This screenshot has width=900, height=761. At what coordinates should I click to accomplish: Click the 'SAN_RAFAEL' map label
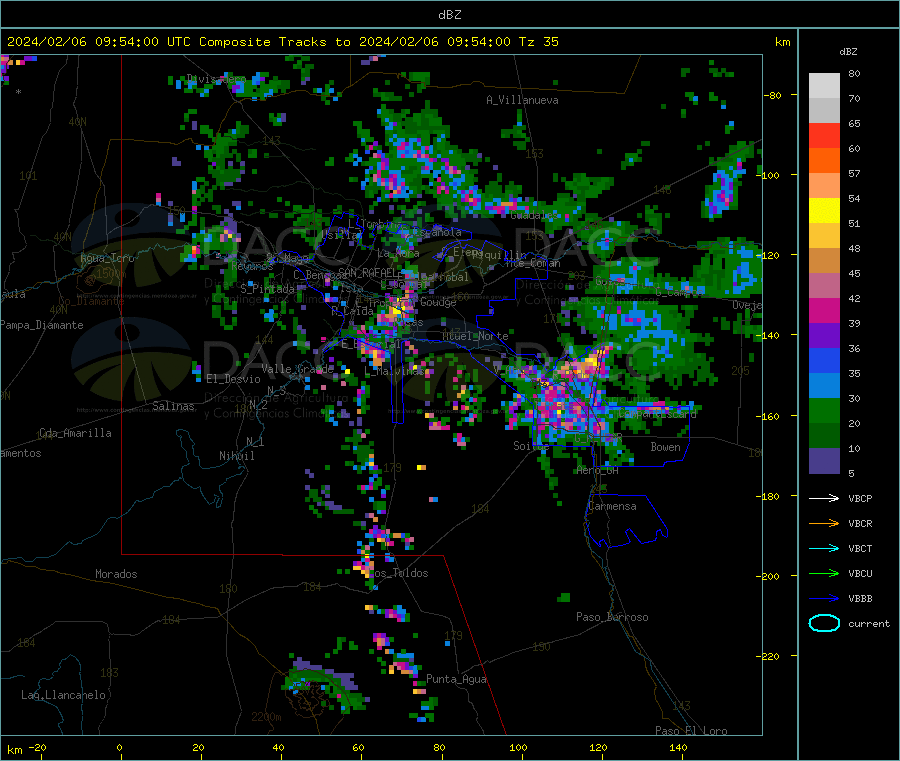point(368,273)
